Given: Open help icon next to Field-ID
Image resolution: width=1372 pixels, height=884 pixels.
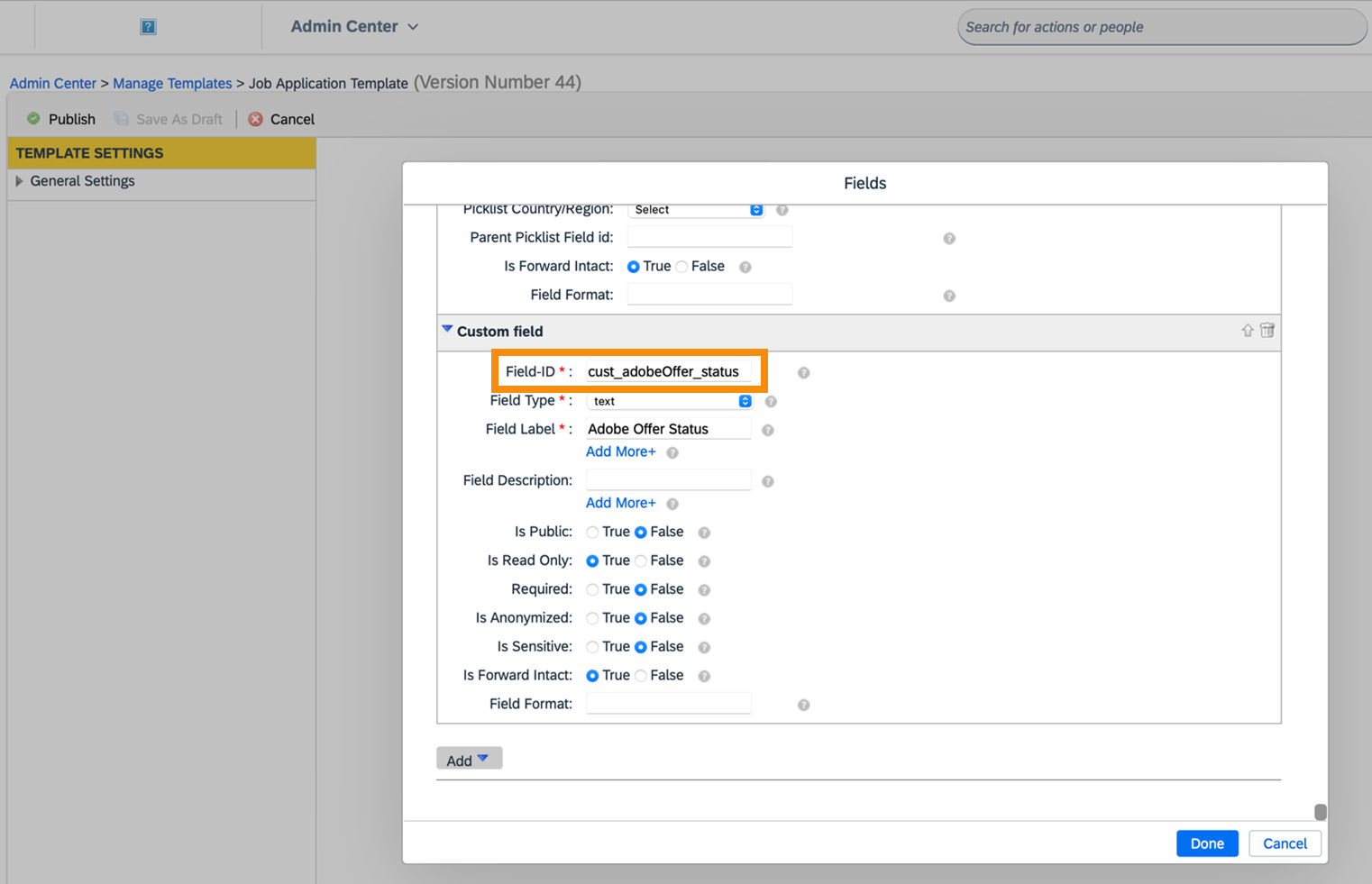Looking at the screenshot, I should coord(803,372).
